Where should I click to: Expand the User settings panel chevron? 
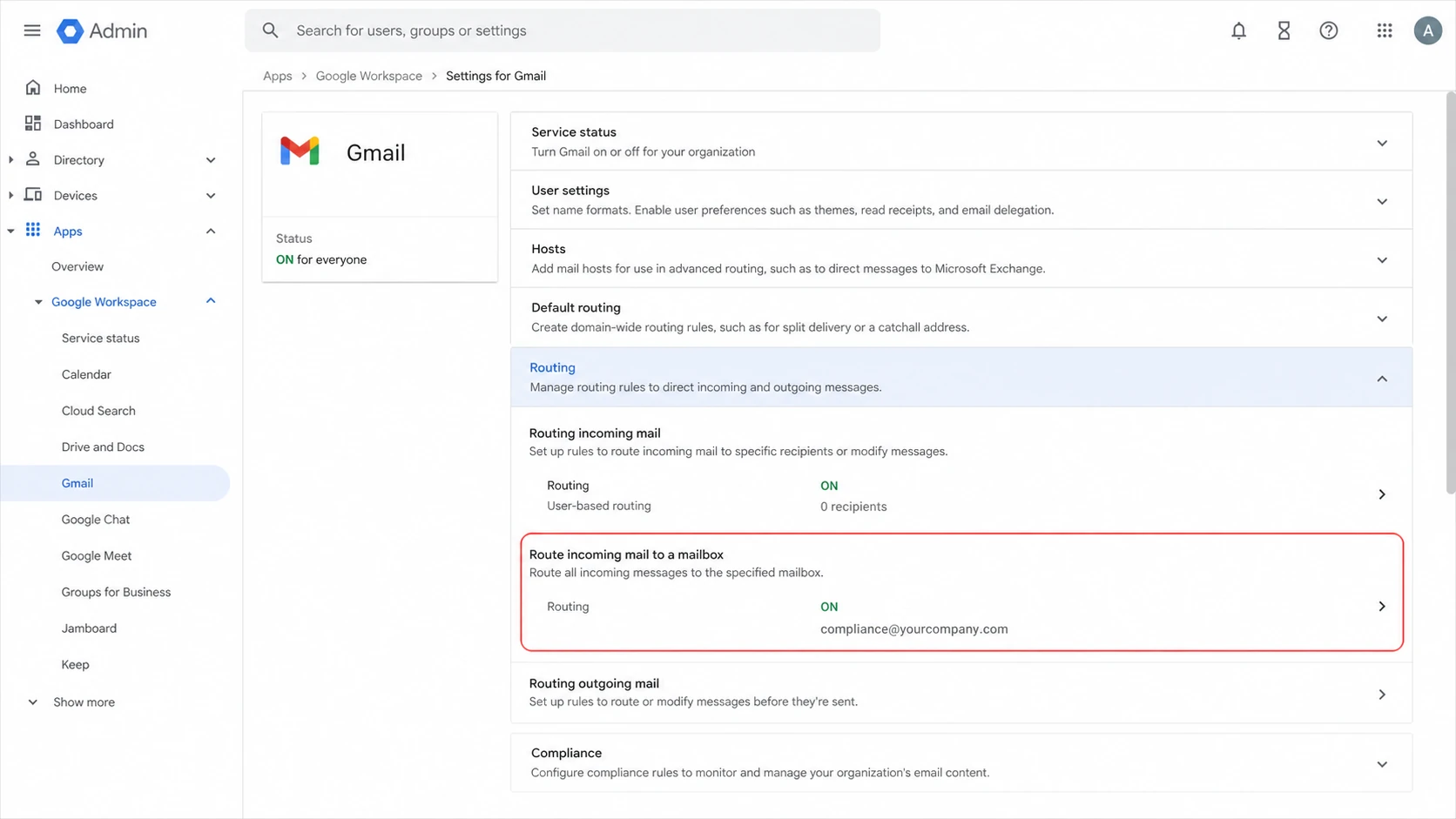click(x=1382, y=201)
